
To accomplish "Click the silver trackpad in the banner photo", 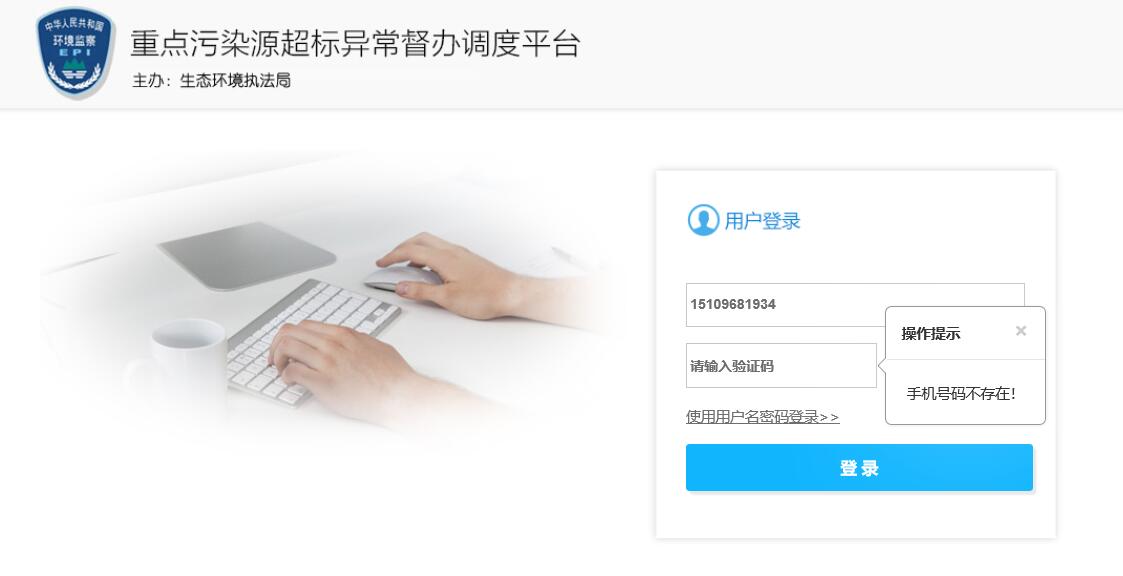I will (x=246, y=254).
